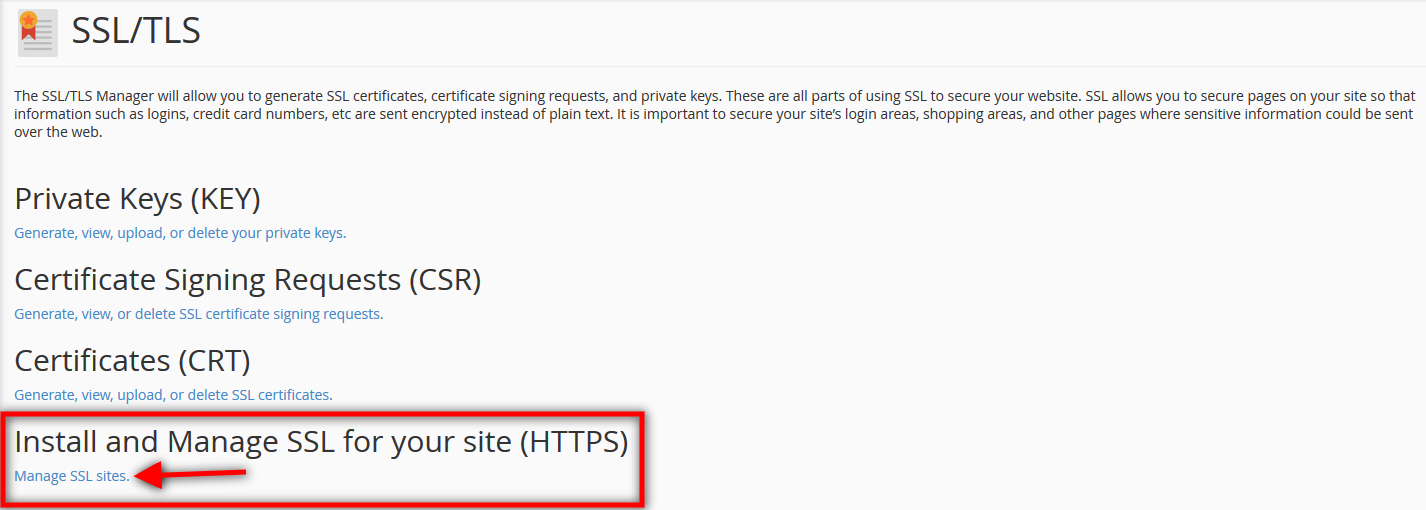Viewport: 1426px width, 510px height.
Task: Click the 'Certificate Signing Requests' heading text
Action: (207, 280)
